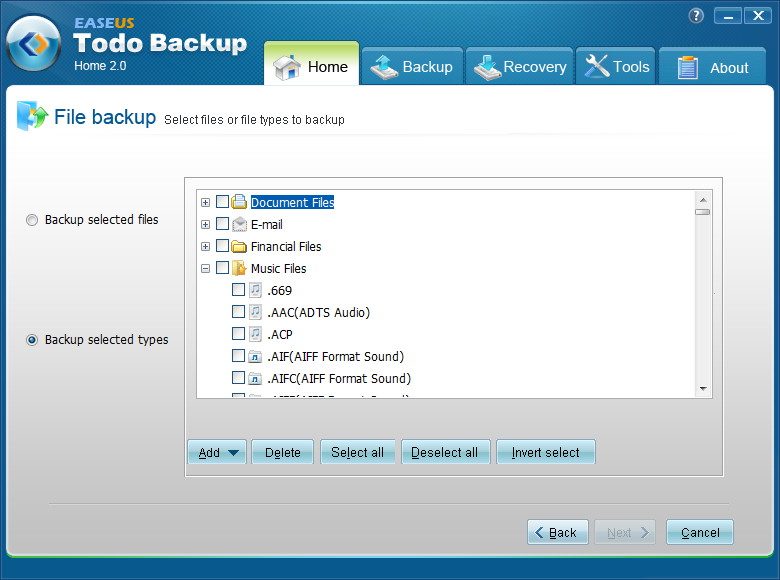Image resolution: width=780 pixels, height=580 pixels.
Task: Click the .669 audio file icon
Action: 255,290
